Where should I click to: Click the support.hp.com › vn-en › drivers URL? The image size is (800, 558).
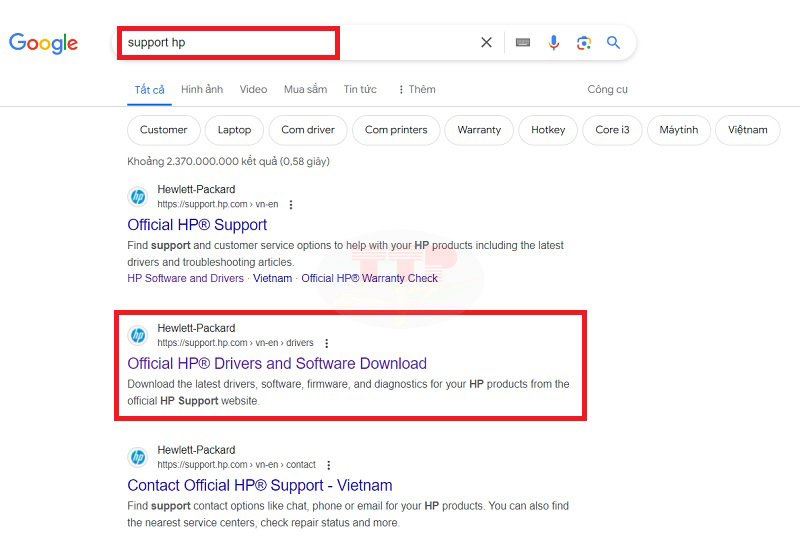[235, 343]
